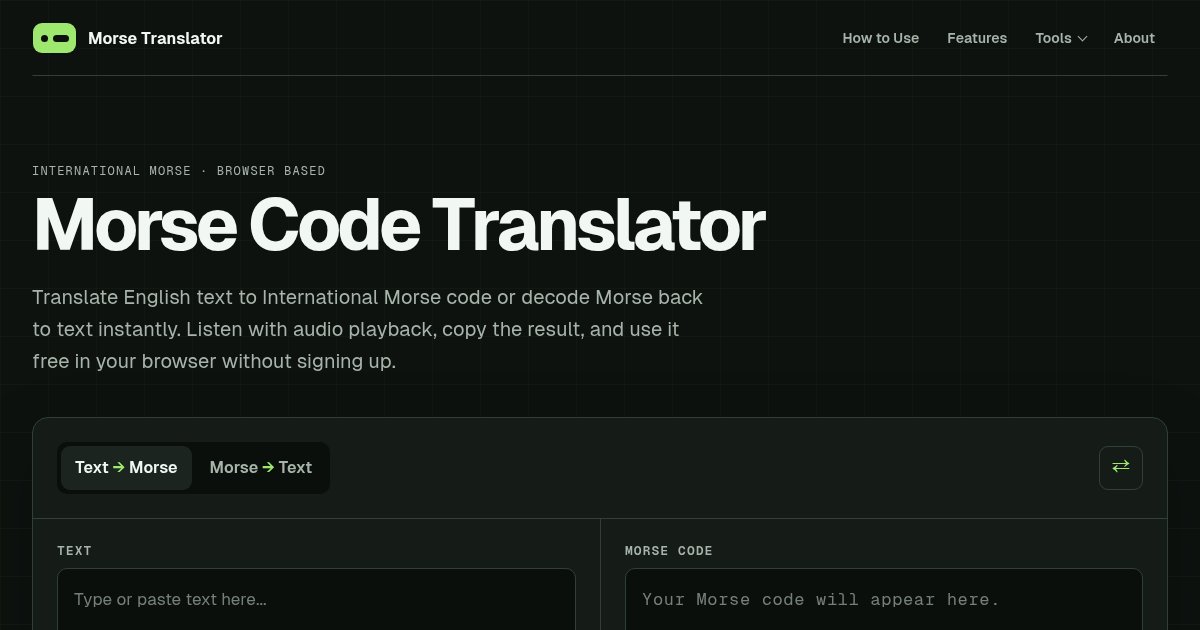
Task: Open the About page link
Action: click(x=1134, y=38)
